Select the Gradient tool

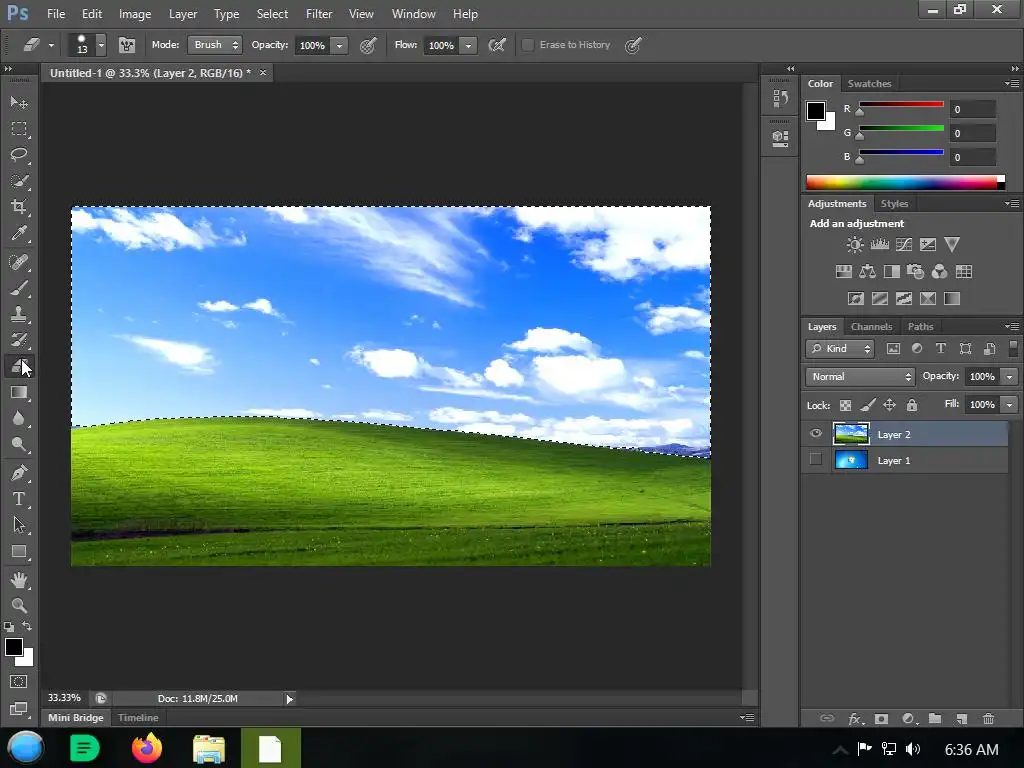point(19,392)
